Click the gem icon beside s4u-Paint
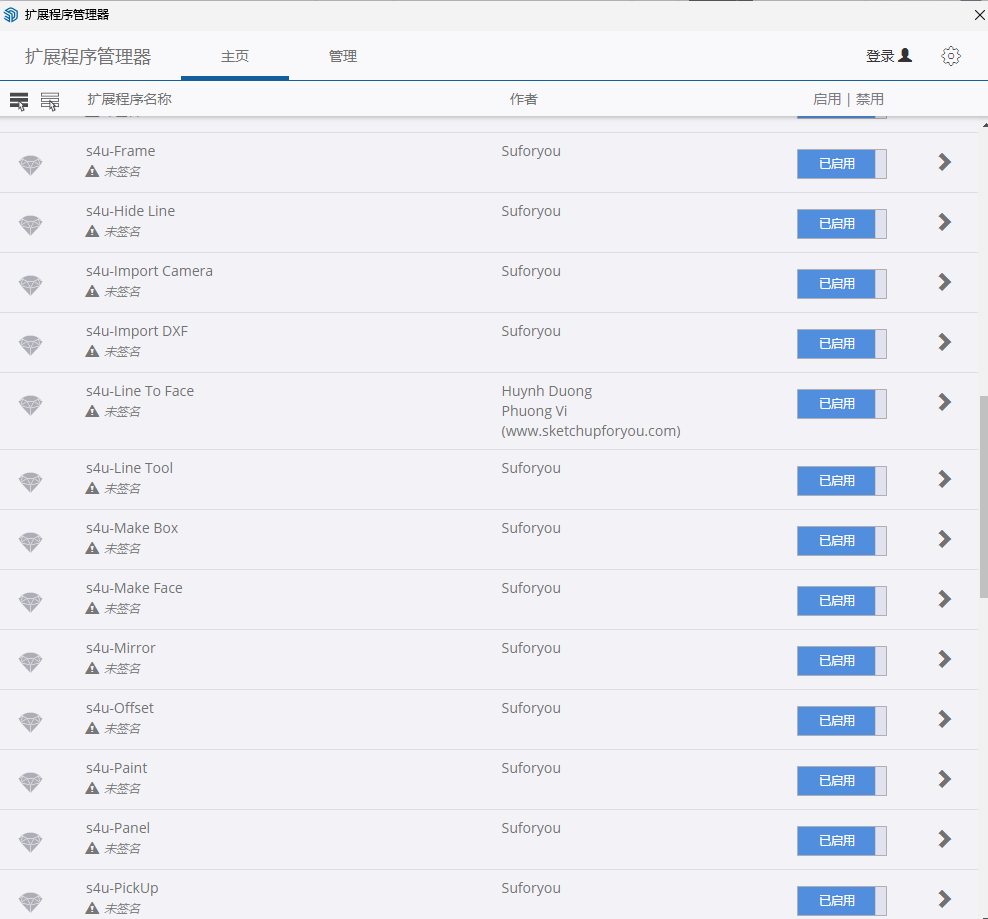Viewport: 988px width, 919px height. [31, 782]
